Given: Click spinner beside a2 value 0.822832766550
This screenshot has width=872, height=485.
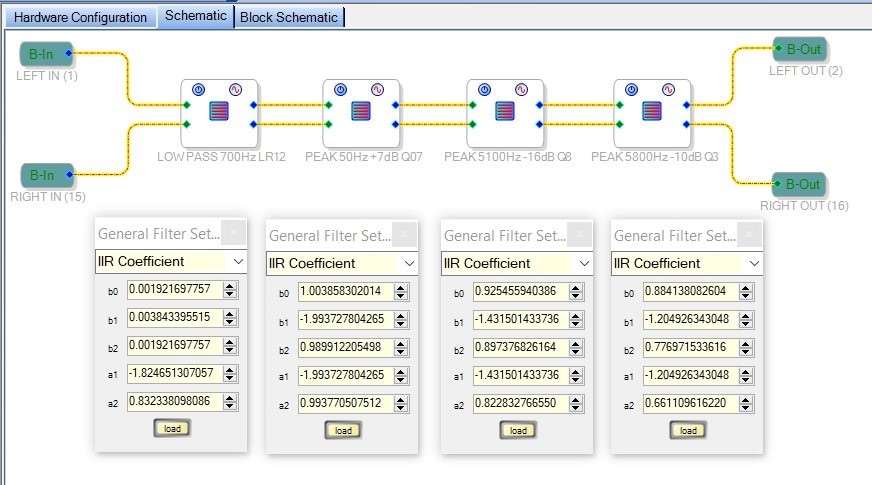Looking at the screenshot, I should (576, 403).
